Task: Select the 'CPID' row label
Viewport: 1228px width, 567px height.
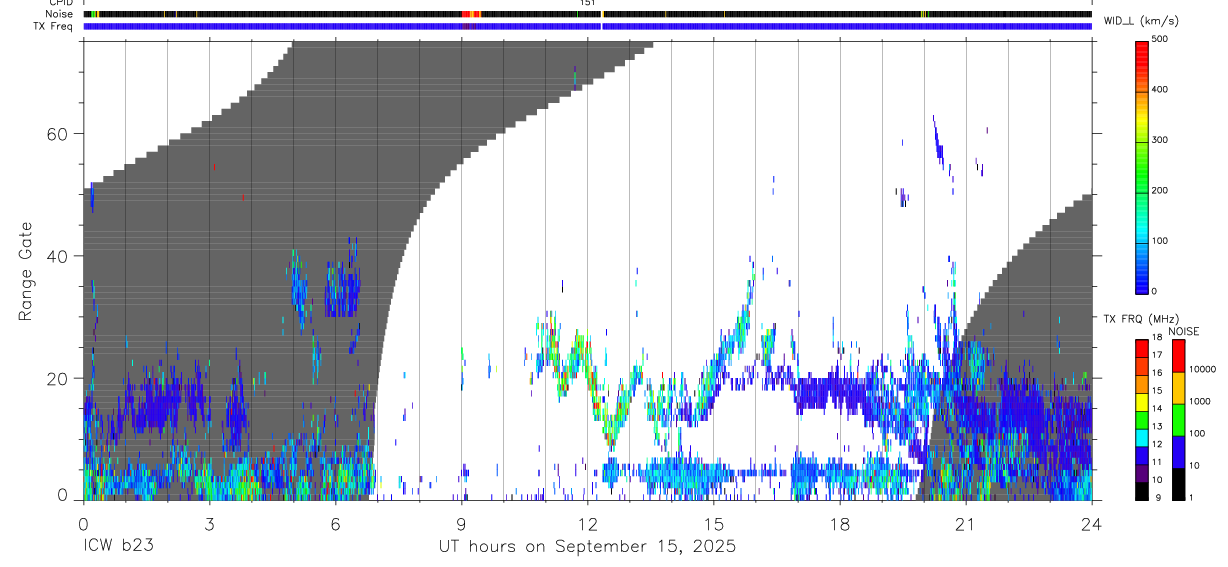Action: click(60, 3)
